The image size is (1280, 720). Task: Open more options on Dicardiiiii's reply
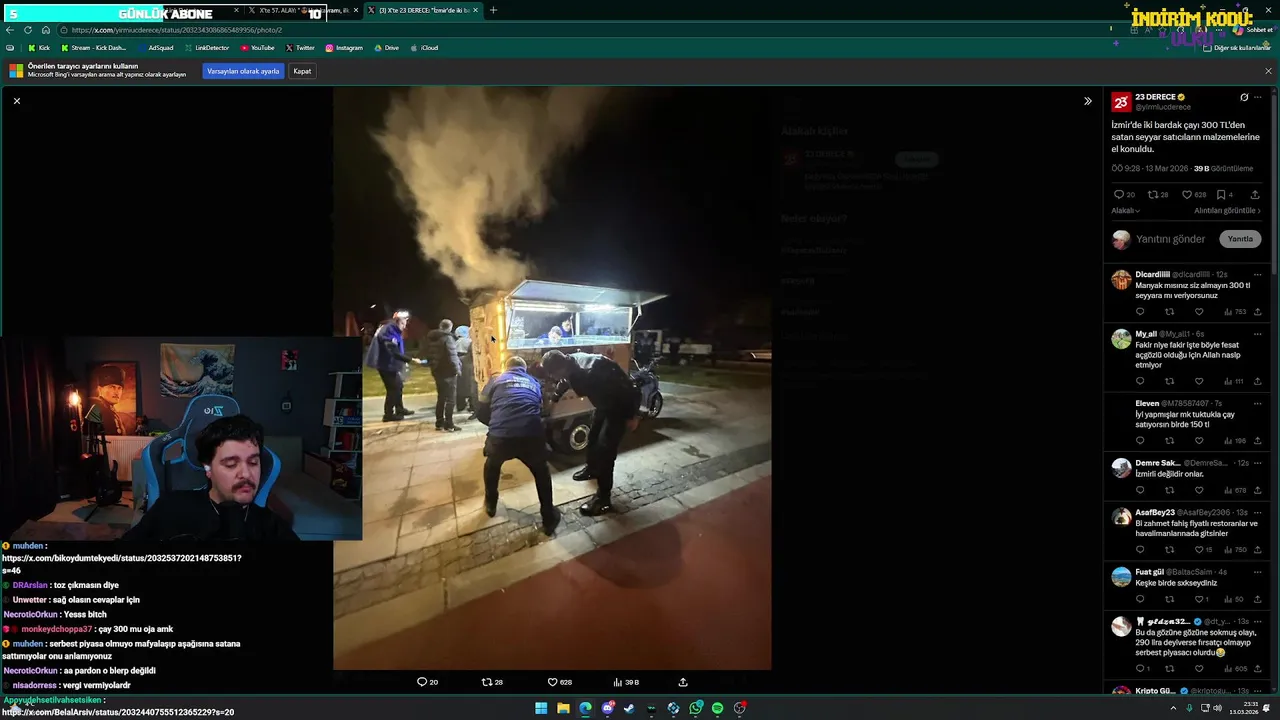coord(1258,274)
